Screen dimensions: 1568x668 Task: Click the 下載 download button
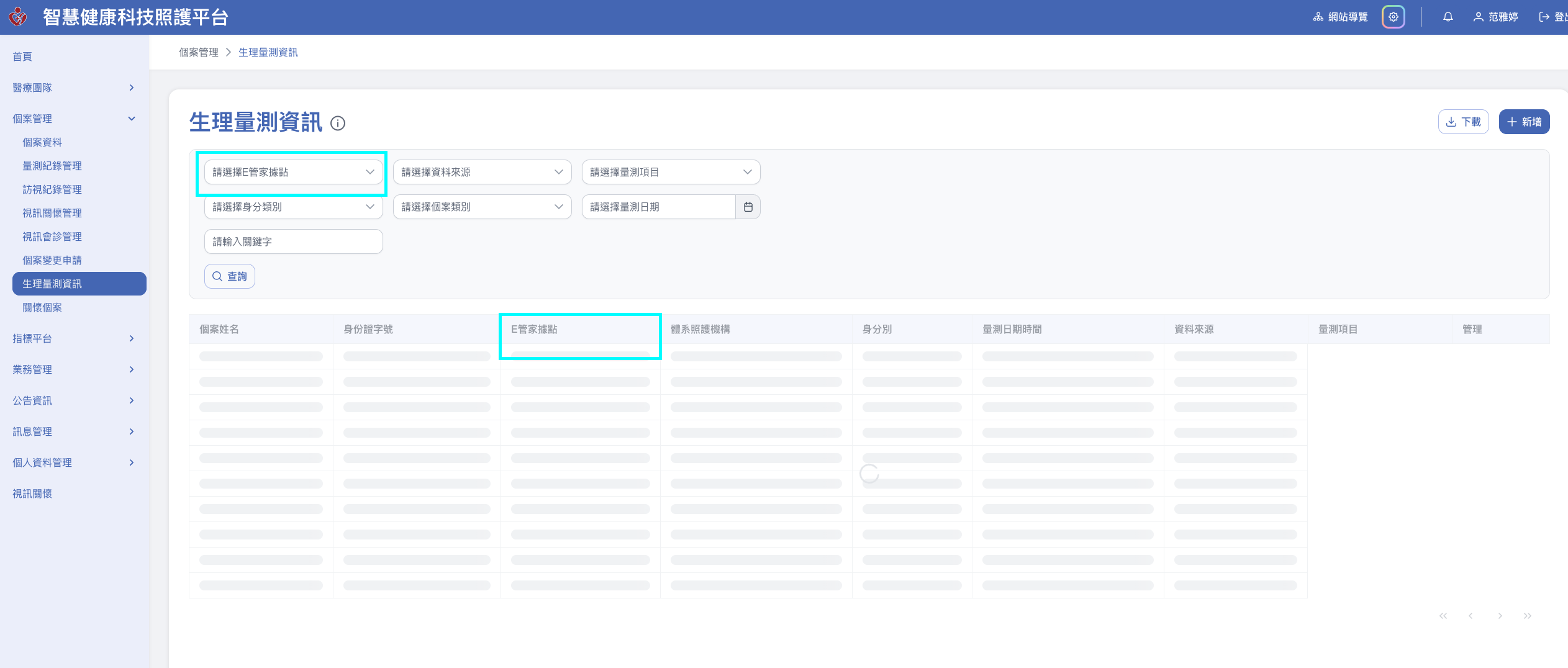(x=1463, y=122)
